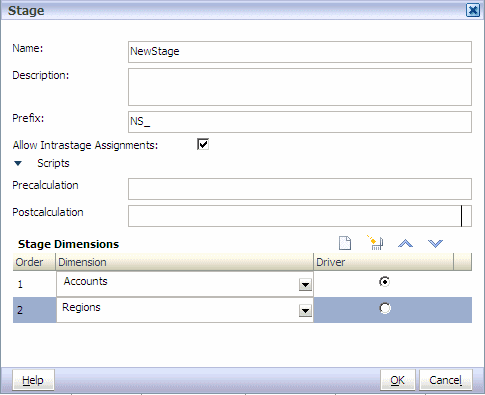Select order cell 1 of the Accounts row
Image resolution: width=485 pixels, height=395 pixels.
click(x=34, y=284)
